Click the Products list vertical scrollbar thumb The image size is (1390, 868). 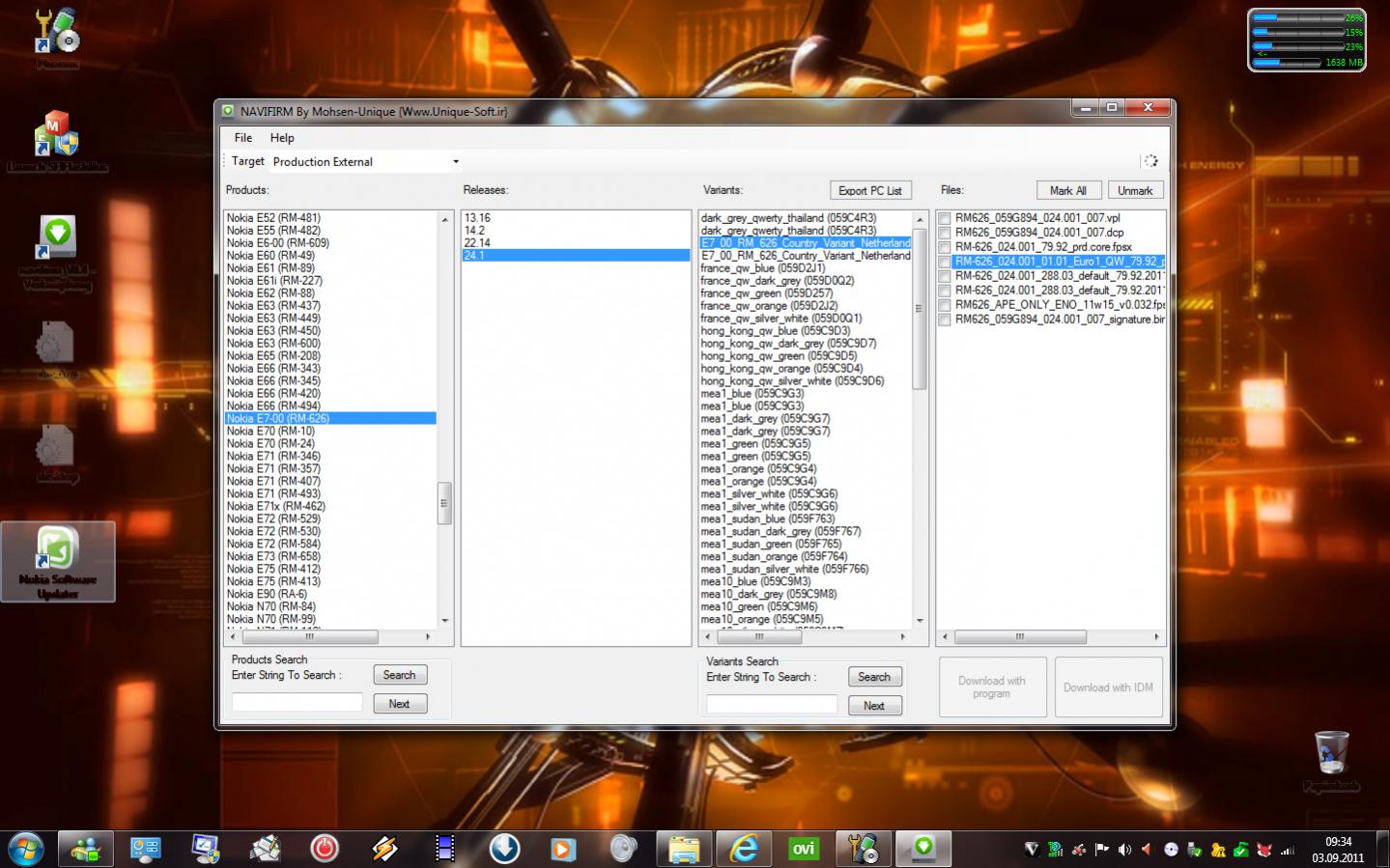(x=445, y=503)
